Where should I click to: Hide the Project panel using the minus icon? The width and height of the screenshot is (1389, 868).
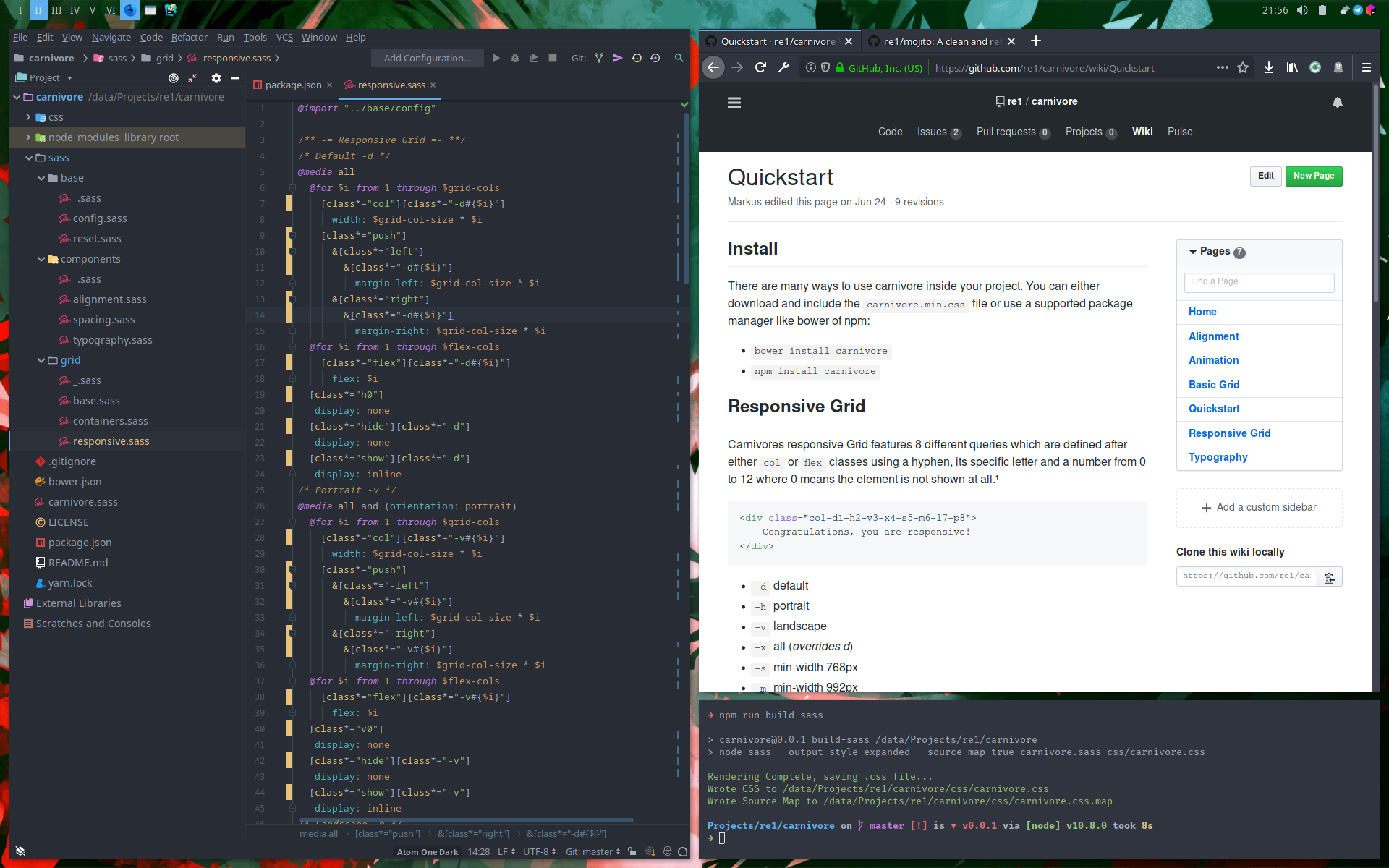(x=235, y=78)
